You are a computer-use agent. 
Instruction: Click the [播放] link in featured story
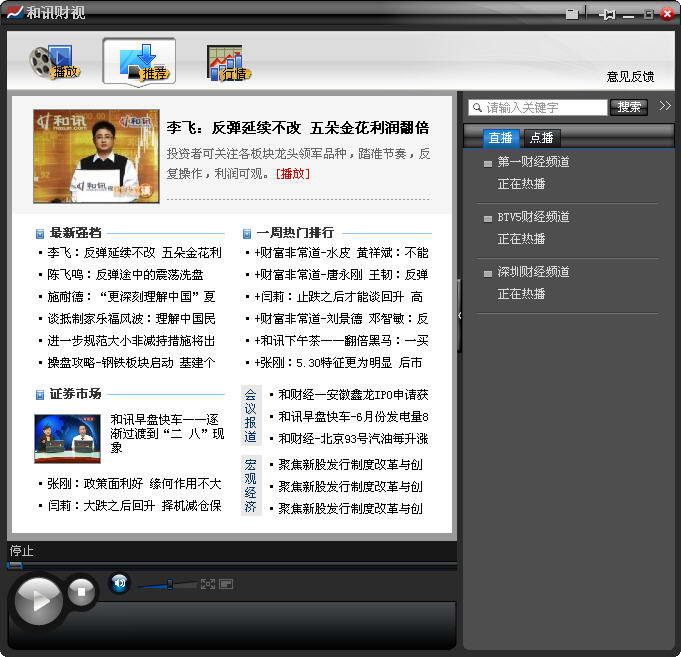[293, 174]
